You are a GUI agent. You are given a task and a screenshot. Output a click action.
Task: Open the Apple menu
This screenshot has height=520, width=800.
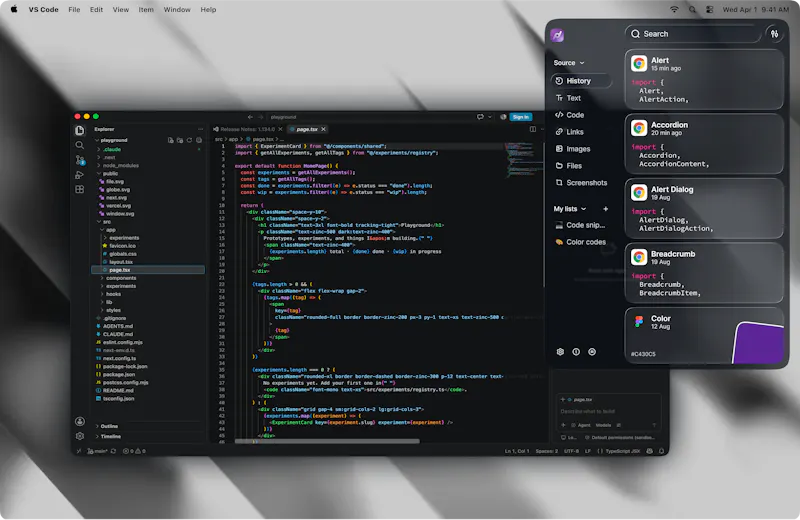click(14, 9)
